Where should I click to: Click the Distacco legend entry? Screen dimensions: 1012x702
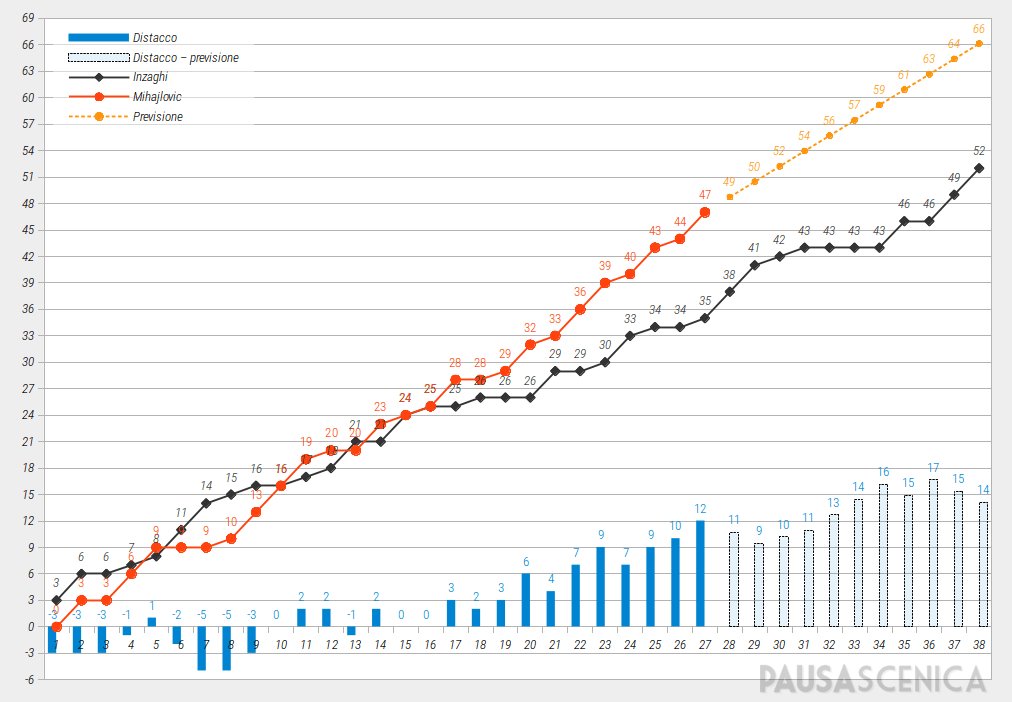(x=155, y=37)
